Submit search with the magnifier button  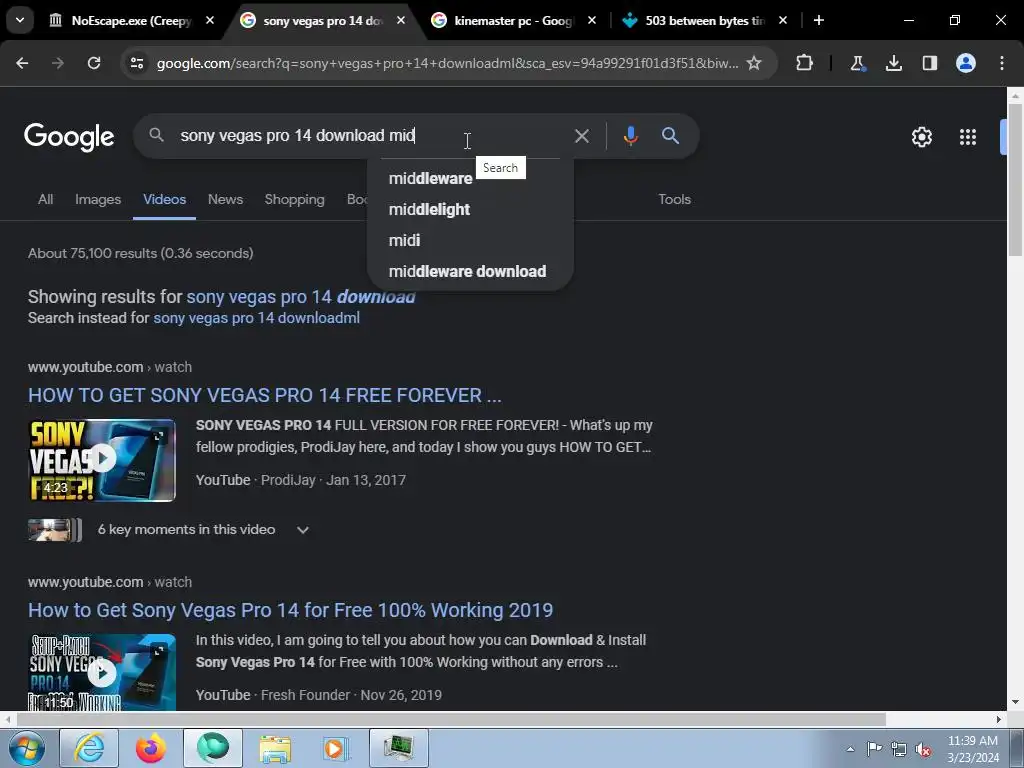pyautogui.click(x=671, y=136)
